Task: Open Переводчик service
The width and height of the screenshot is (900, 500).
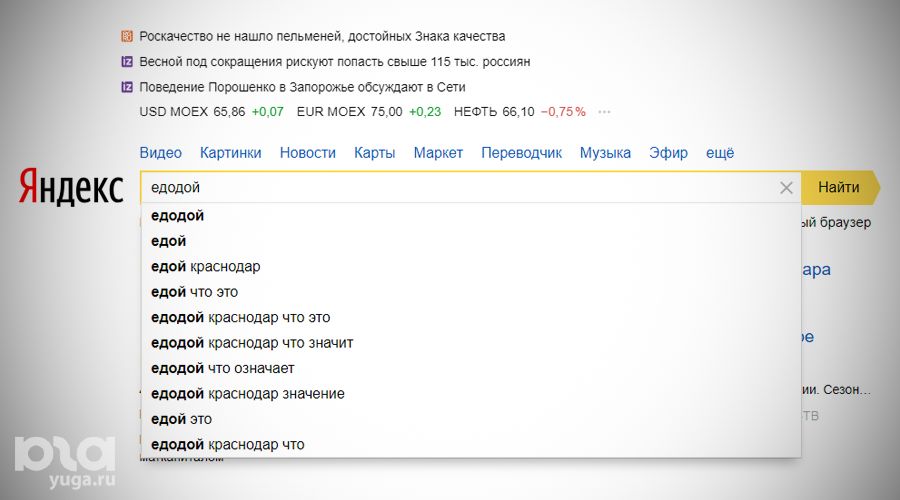Action: [x=521, y=153]
